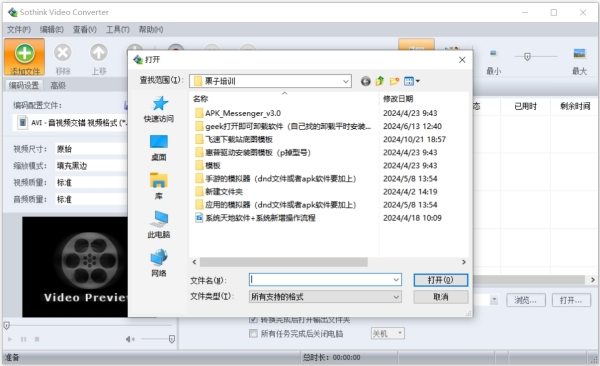Screen dimensions: 600x366
Task: Click the playback seek slider handle
Action: click(7, 326)
